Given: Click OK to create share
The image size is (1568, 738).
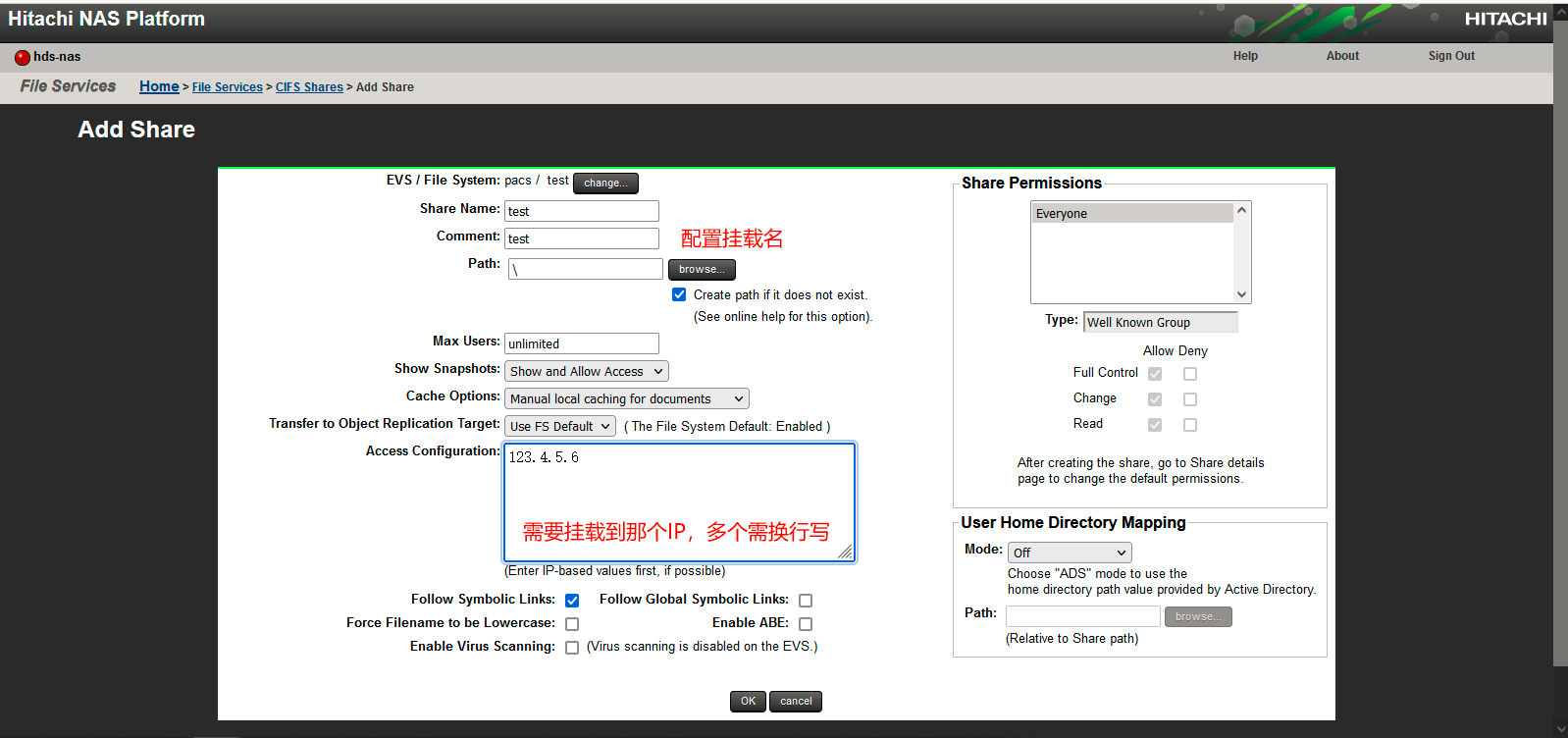Looking at the screenshot, I should click(748, 701).
